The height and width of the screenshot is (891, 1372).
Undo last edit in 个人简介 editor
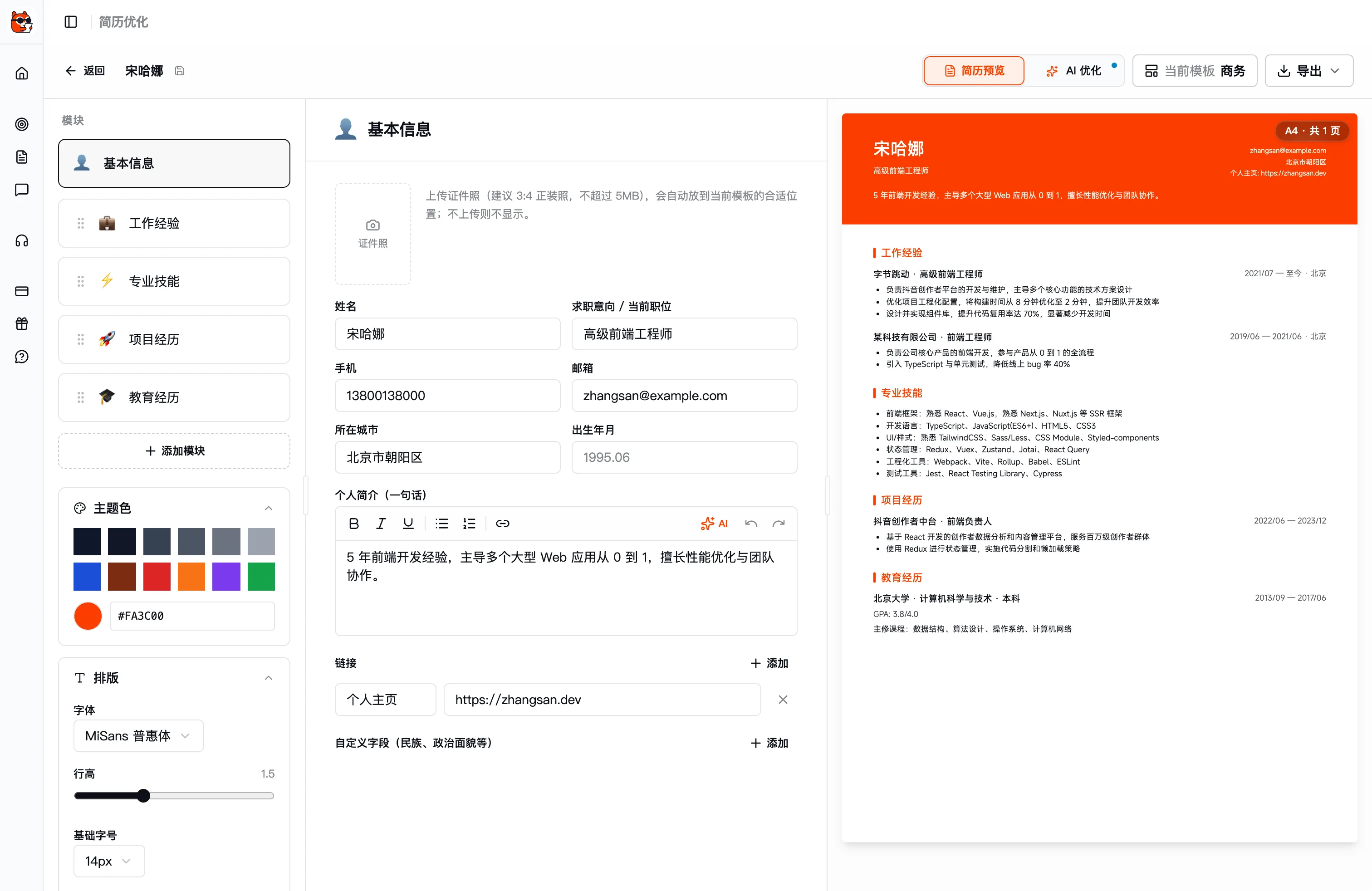pos(751,524)
